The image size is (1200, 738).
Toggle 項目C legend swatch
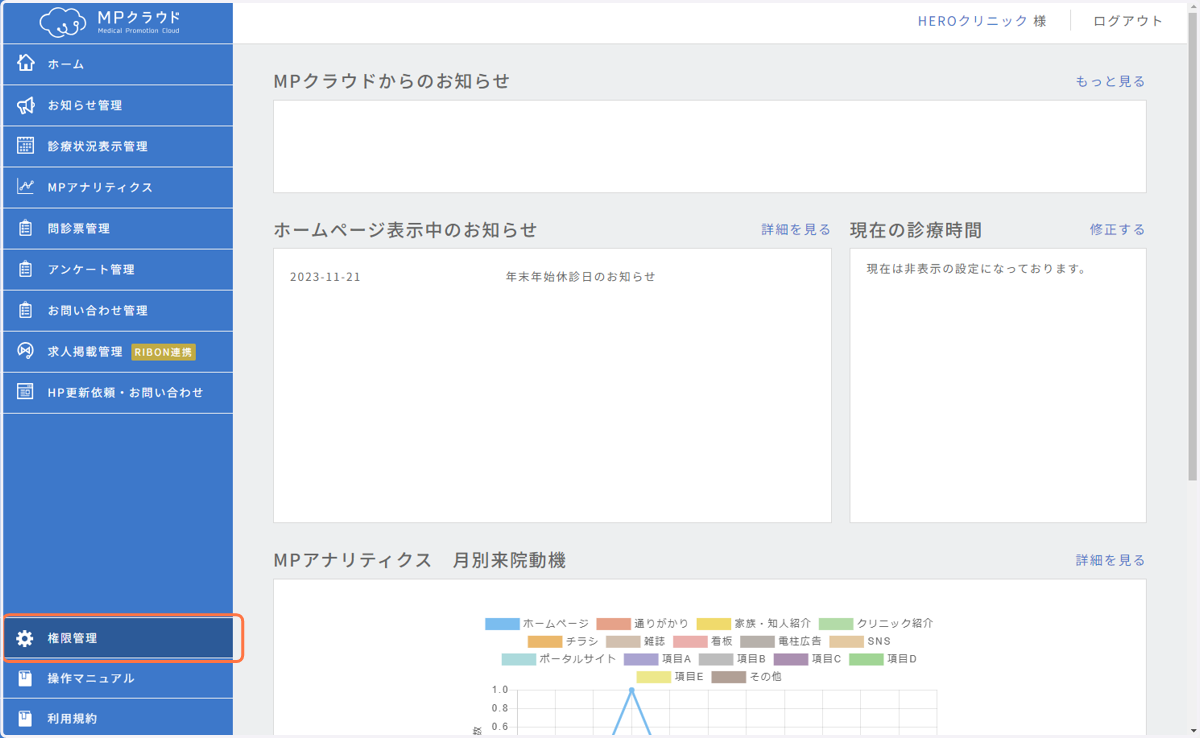[x=791, y=660]
